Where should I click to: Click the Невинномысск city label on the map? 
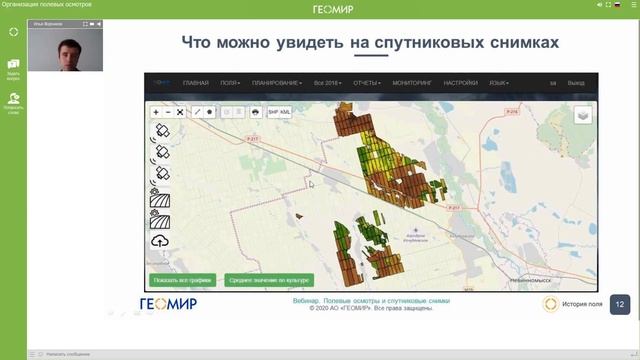[530, 280]
